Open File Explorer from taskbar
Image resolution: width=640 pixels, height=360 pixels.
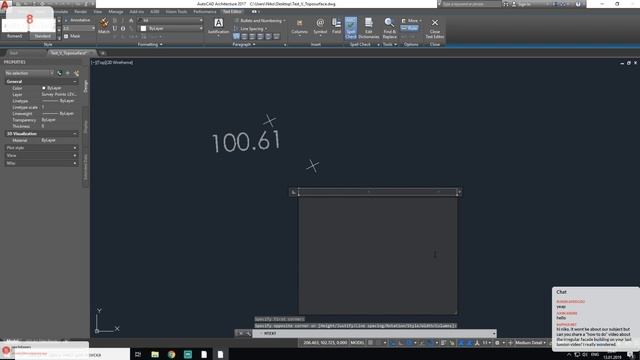click(155, 354)
